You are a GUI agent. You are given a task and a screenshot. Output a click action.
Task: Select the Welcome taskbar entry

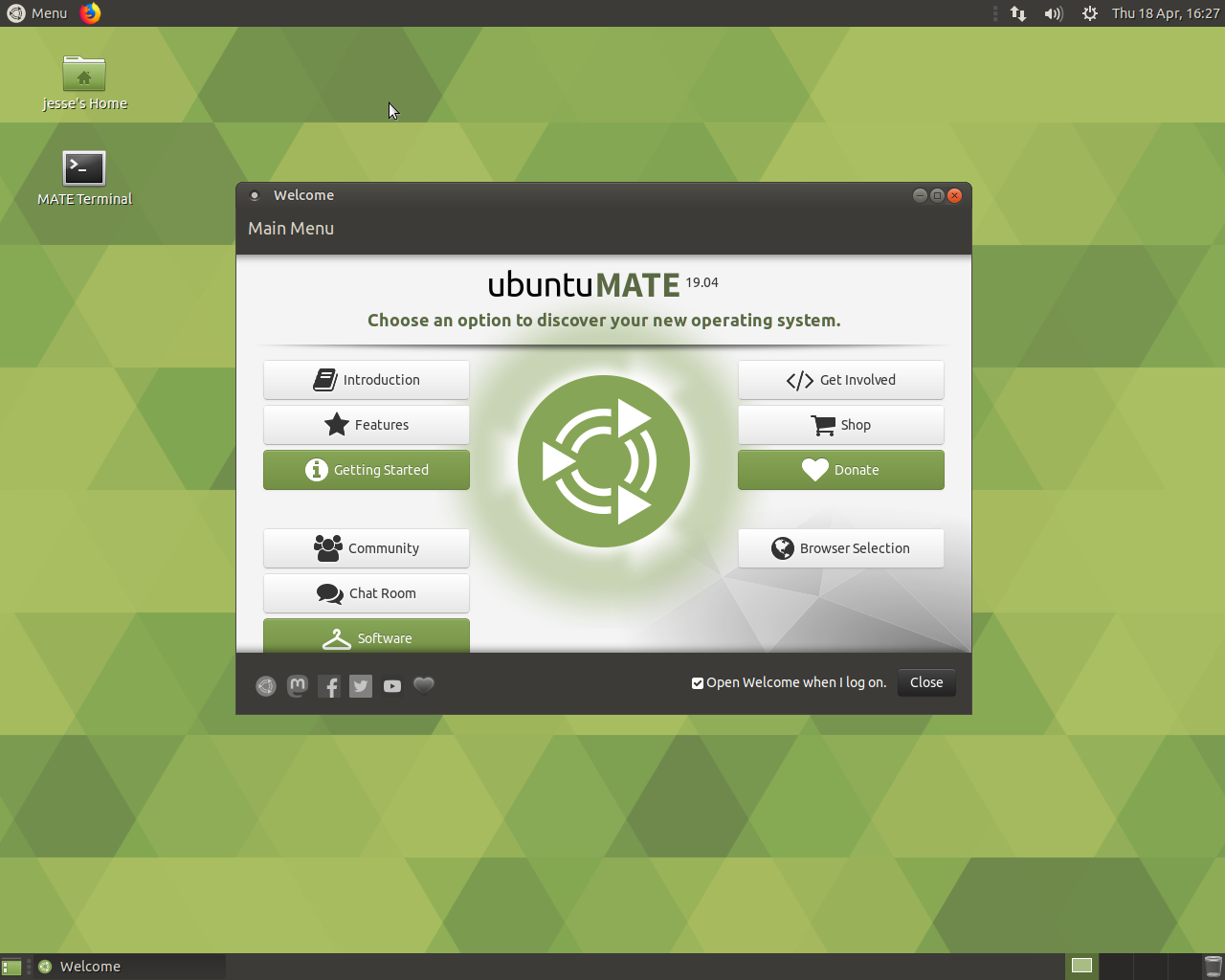click(130, 967)
